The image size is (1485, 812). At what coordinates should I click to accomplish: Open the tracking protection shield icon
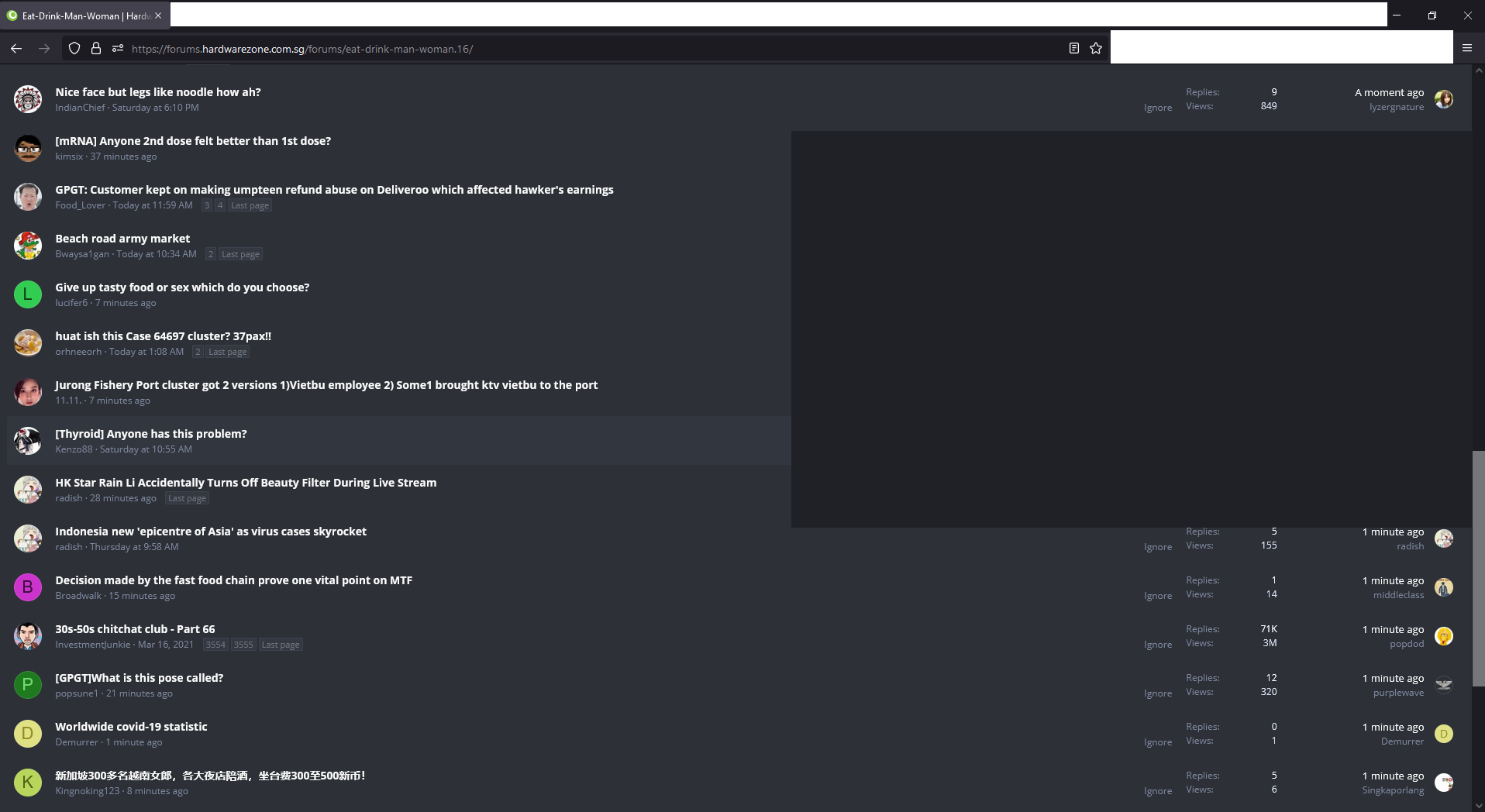pyautogui.click(x=74, y=48)
